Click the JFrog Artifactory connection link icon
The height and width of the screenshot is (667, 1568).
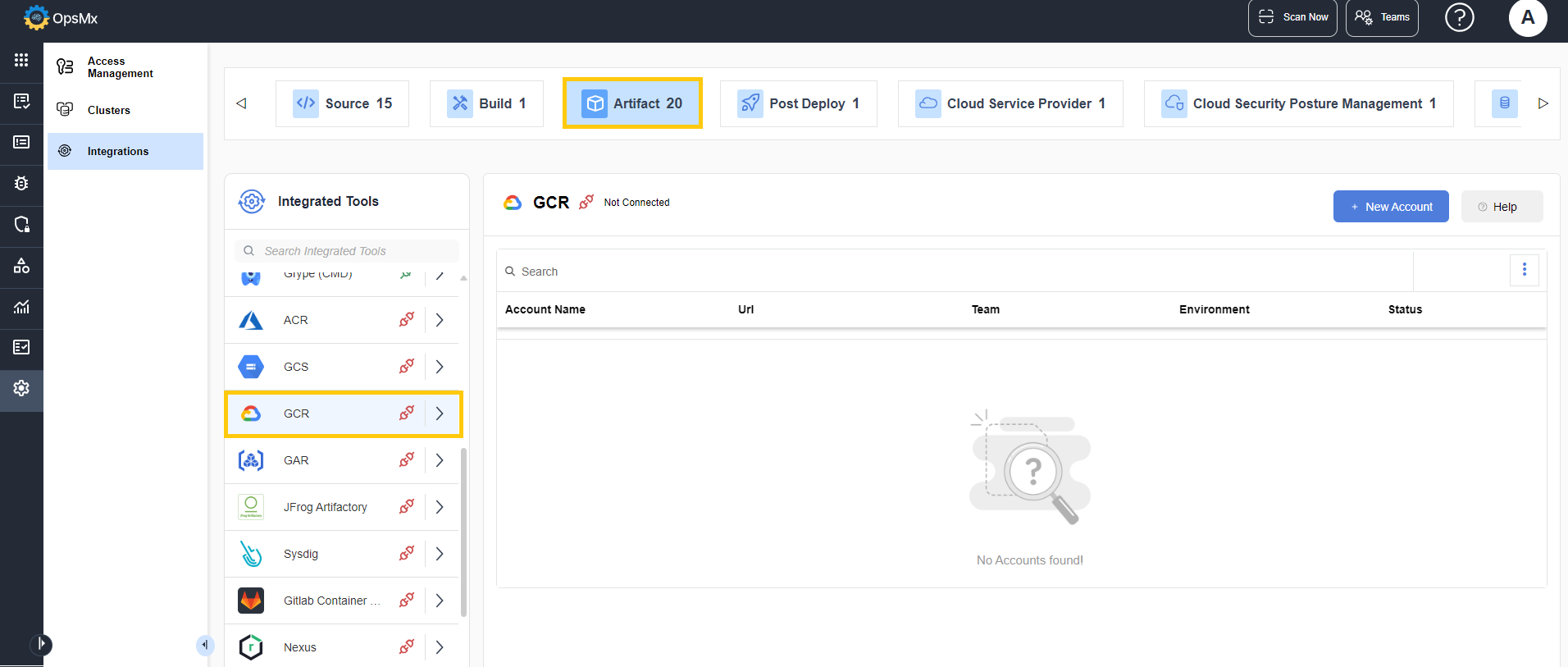(406, 507)
